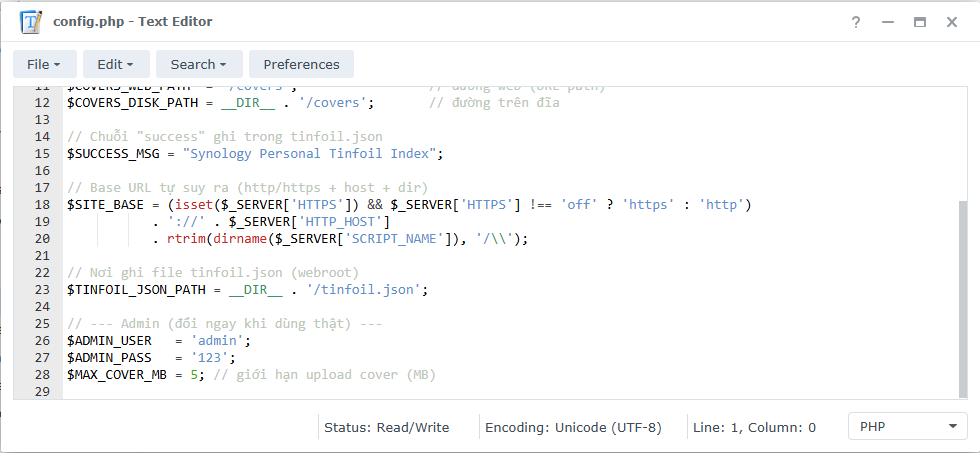
Task: Minimize the Text Editor window
Action: point(887,22)
